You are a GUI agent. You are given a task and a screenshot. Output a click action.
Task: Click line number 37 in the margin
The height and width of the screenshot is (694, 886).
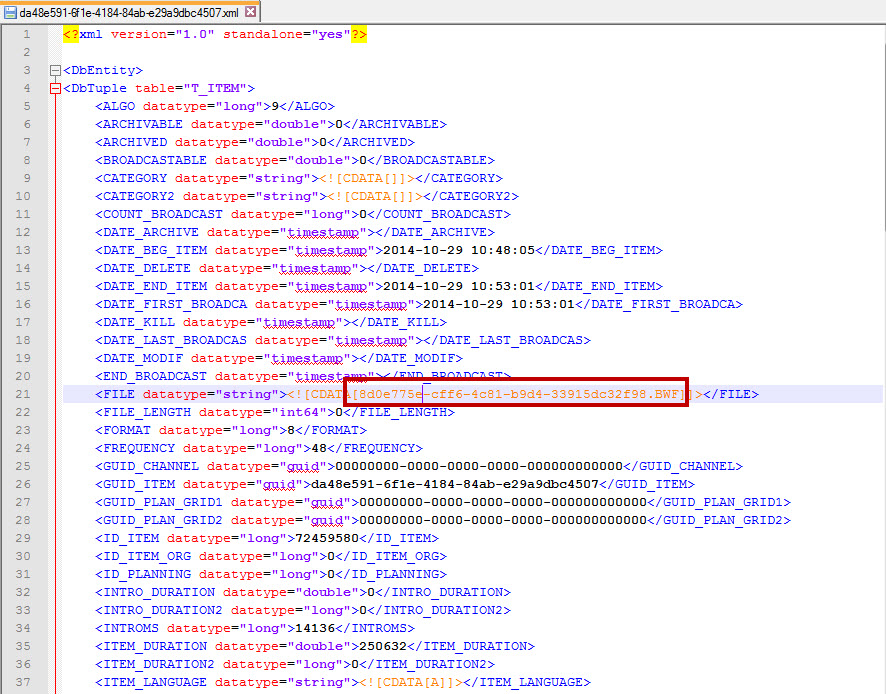coord(24,682)
